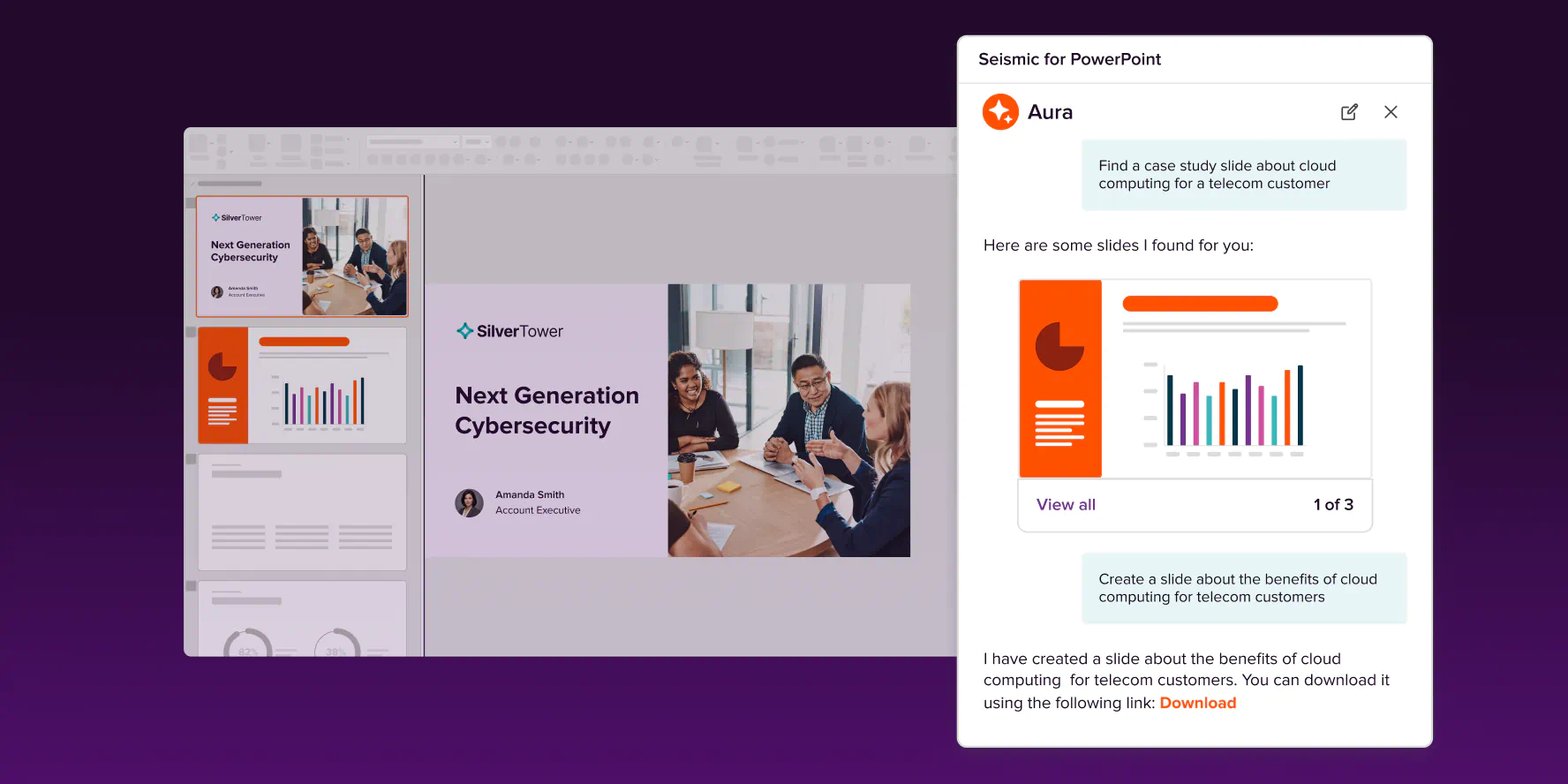Open the found case study slide preview

pyautogui.click(x=1195, y=379)
